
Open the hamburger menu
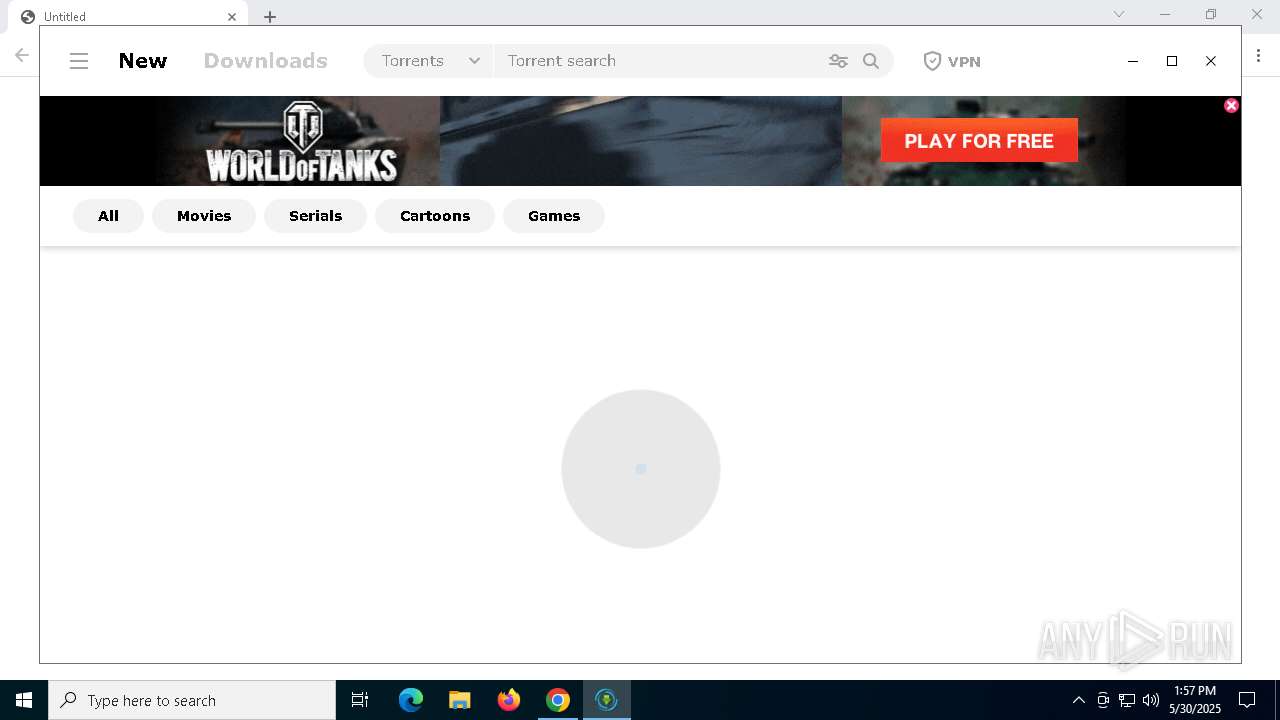coord(79,61)
